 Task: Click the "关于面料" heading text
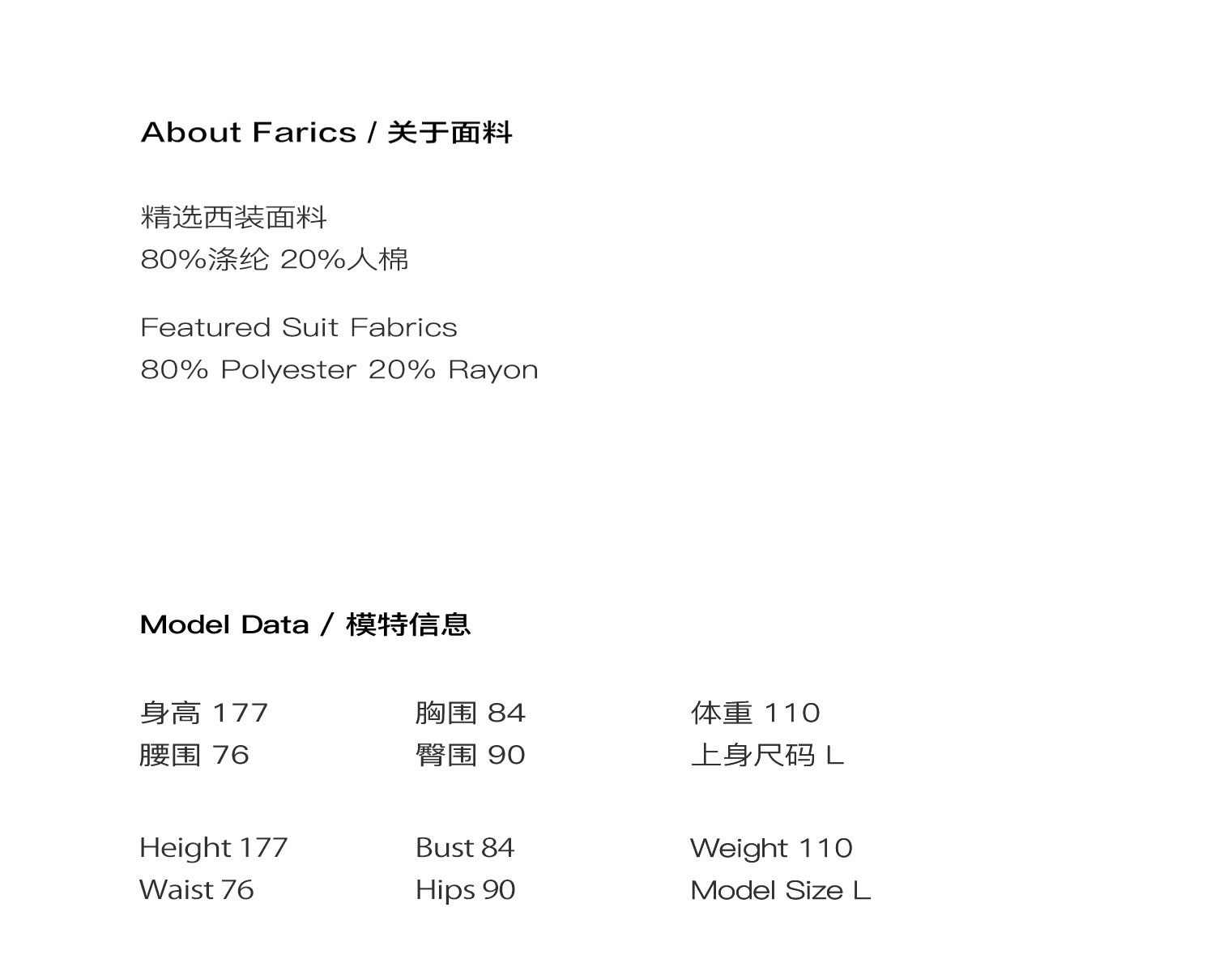click(450, 132)
